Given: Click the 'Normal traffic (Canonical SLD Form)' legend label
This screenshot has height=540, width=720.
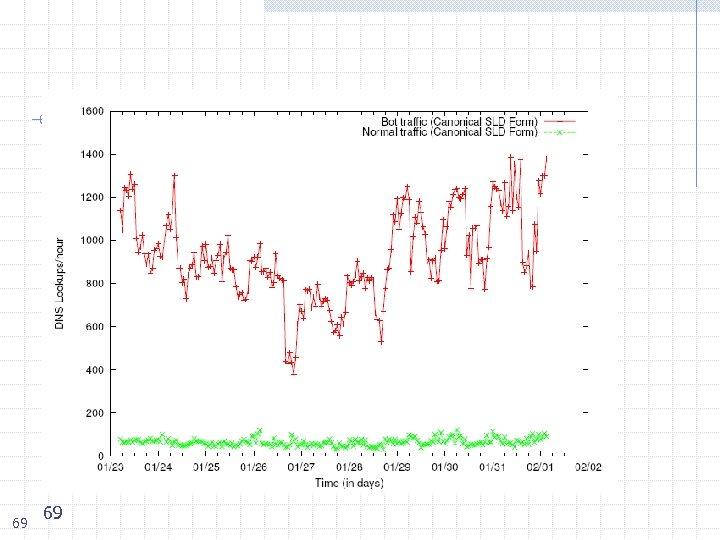Looking at the screenshot, I should click(x=450, y=132).
